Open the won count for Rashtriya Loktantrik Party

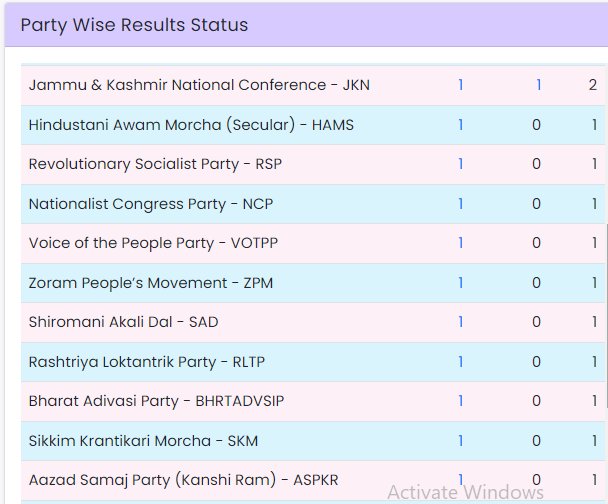click(x=461, y=362)
